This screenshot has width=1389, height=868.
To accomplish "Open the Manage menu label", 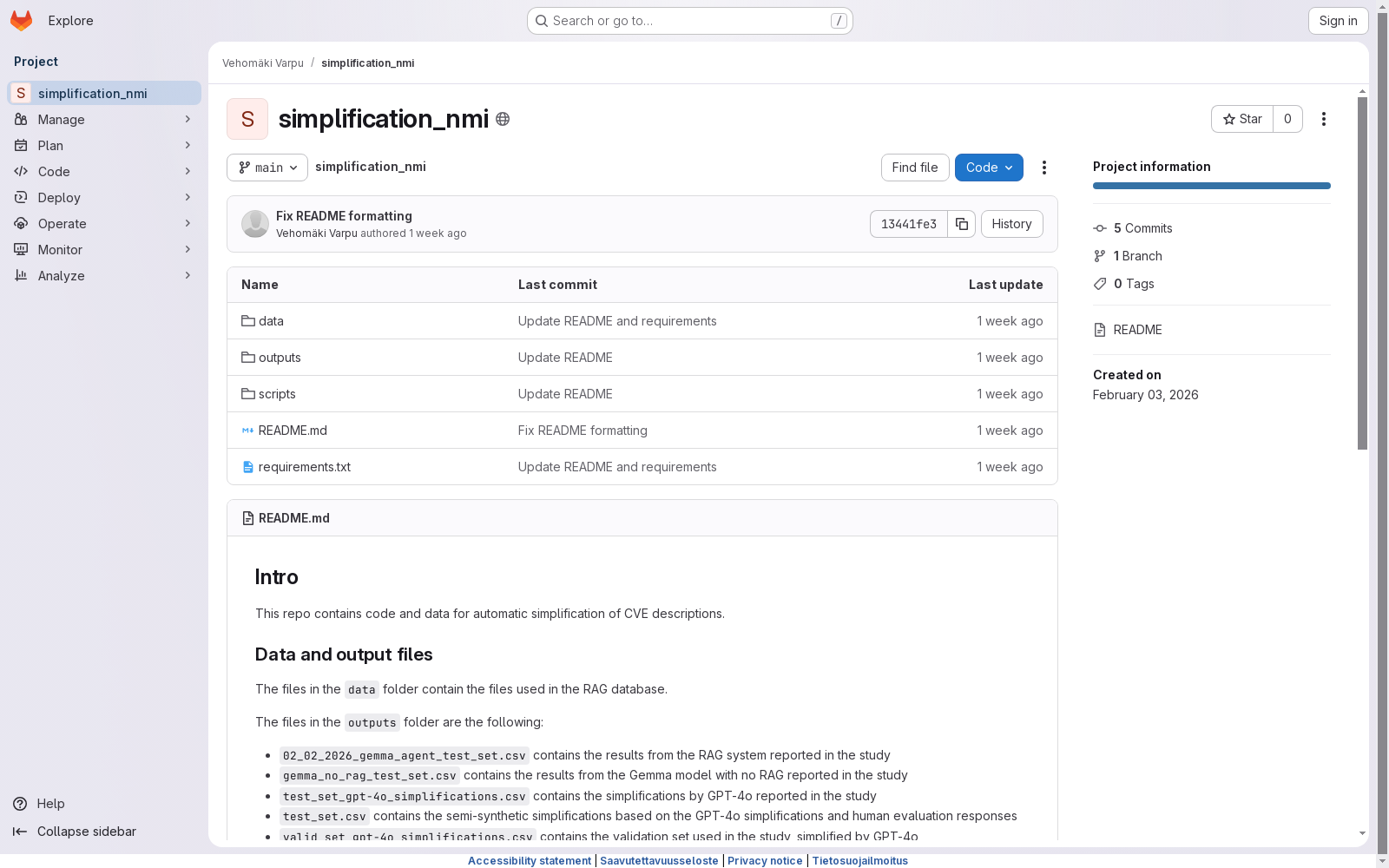I will click(x=62, y=119).
